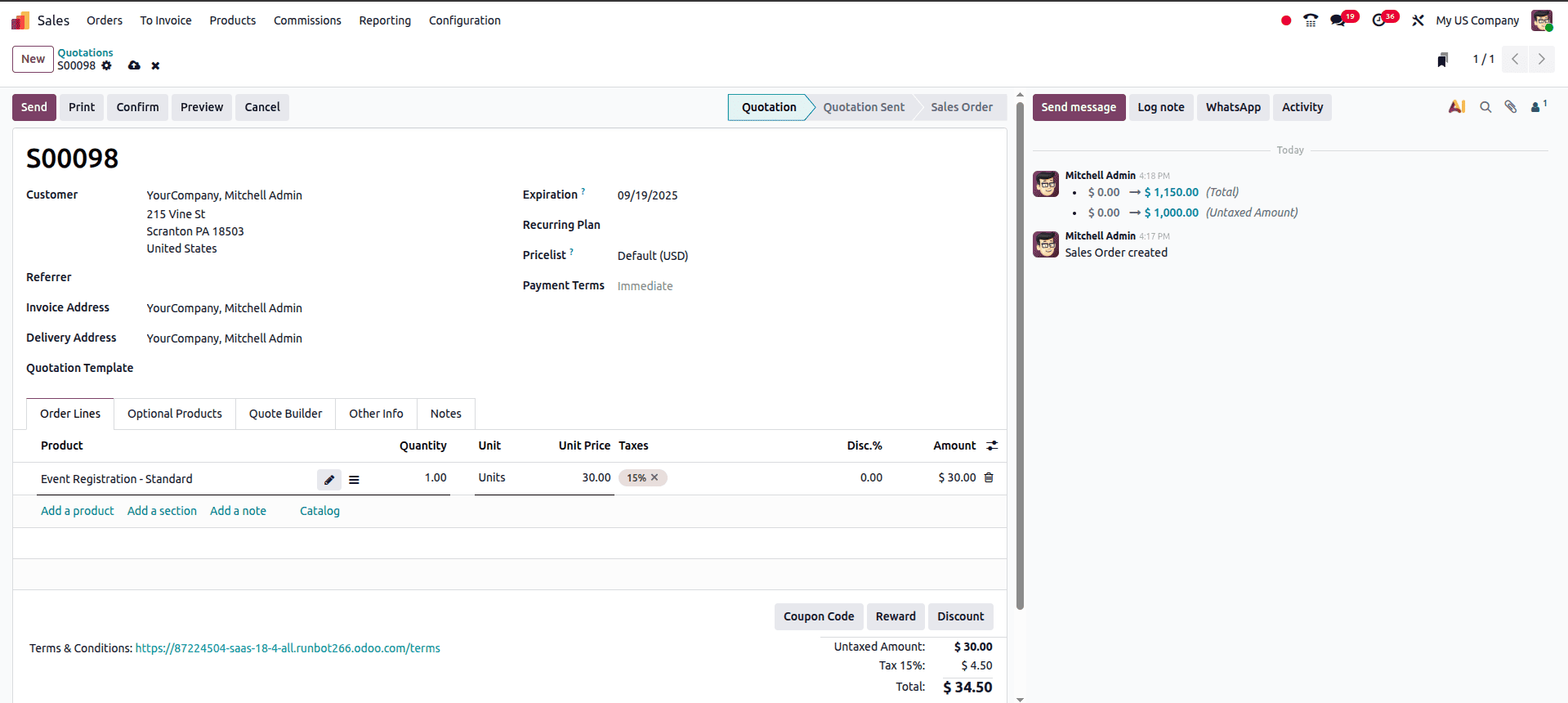1568x703 pixels.
Task: Open the Reporting menu
Action: [x=385, y=20]
